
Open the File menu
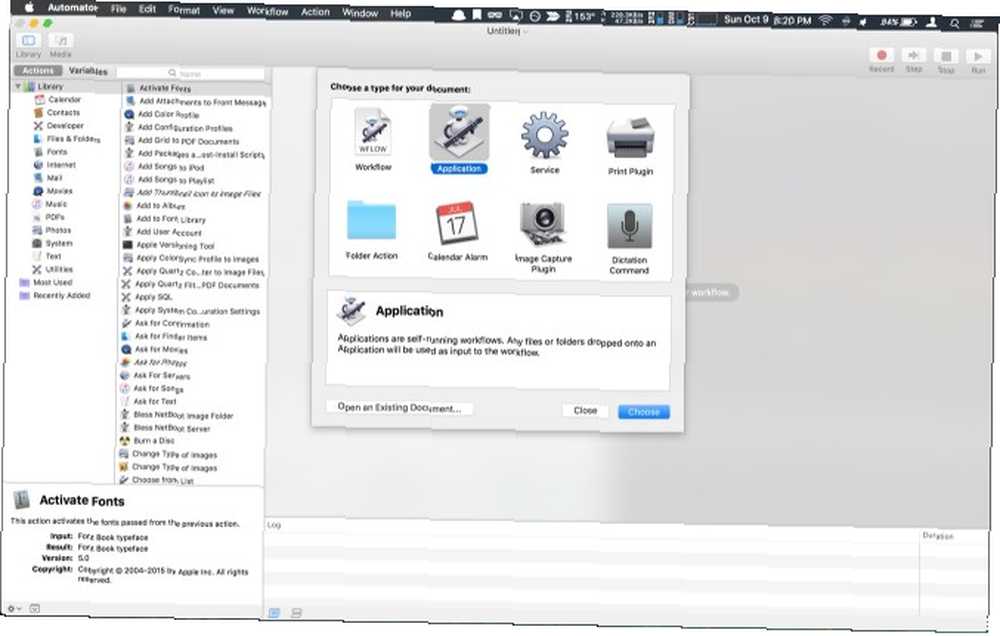coord(119,9)
